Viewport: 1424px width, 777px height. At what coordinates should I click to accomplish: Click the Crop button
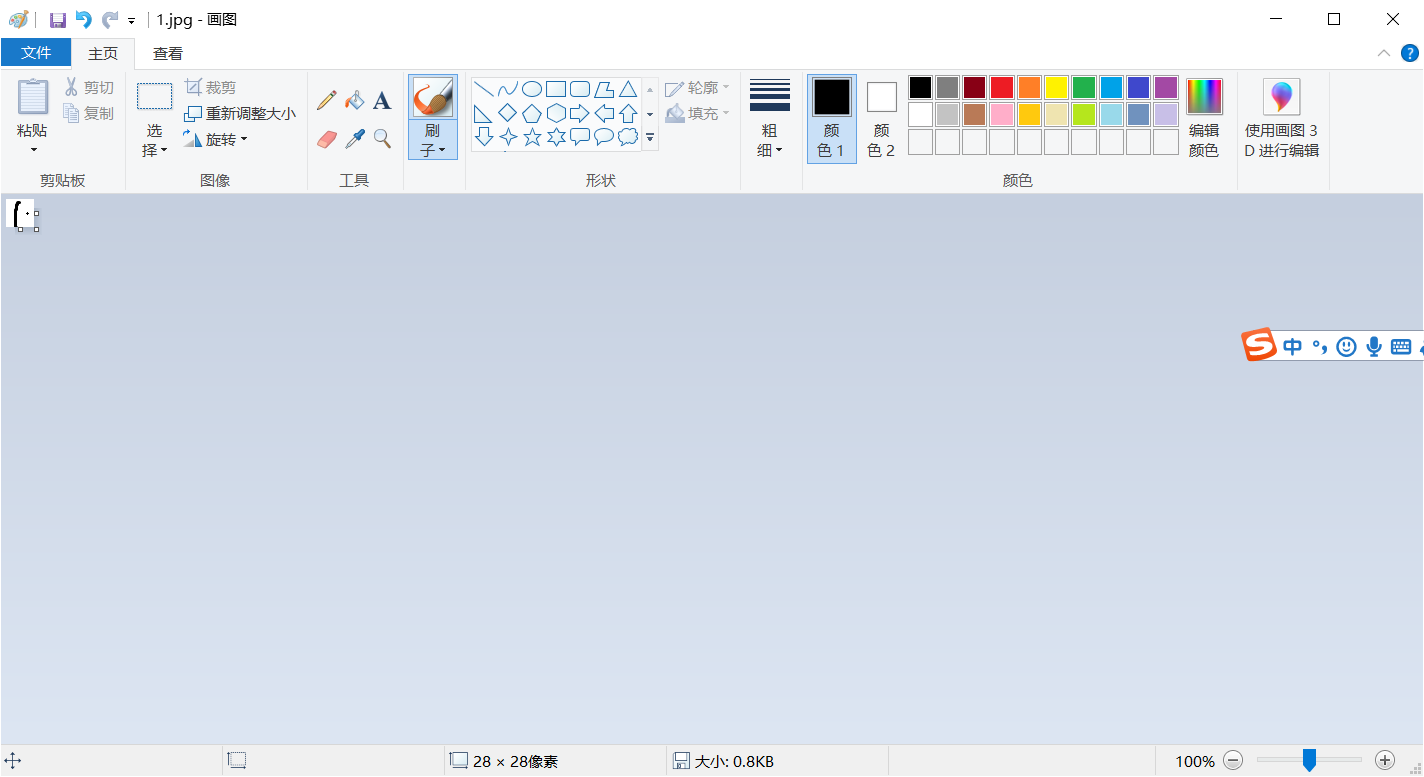pyautogui.click(x=211, y=87)
